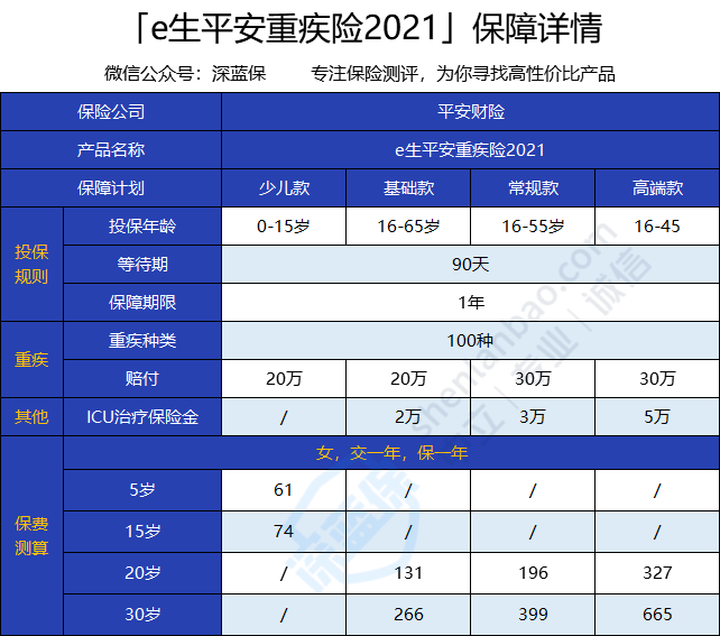Select the 平安财险 cell
Viewport: 720px width, 636px height.
(x=471, y=112)
